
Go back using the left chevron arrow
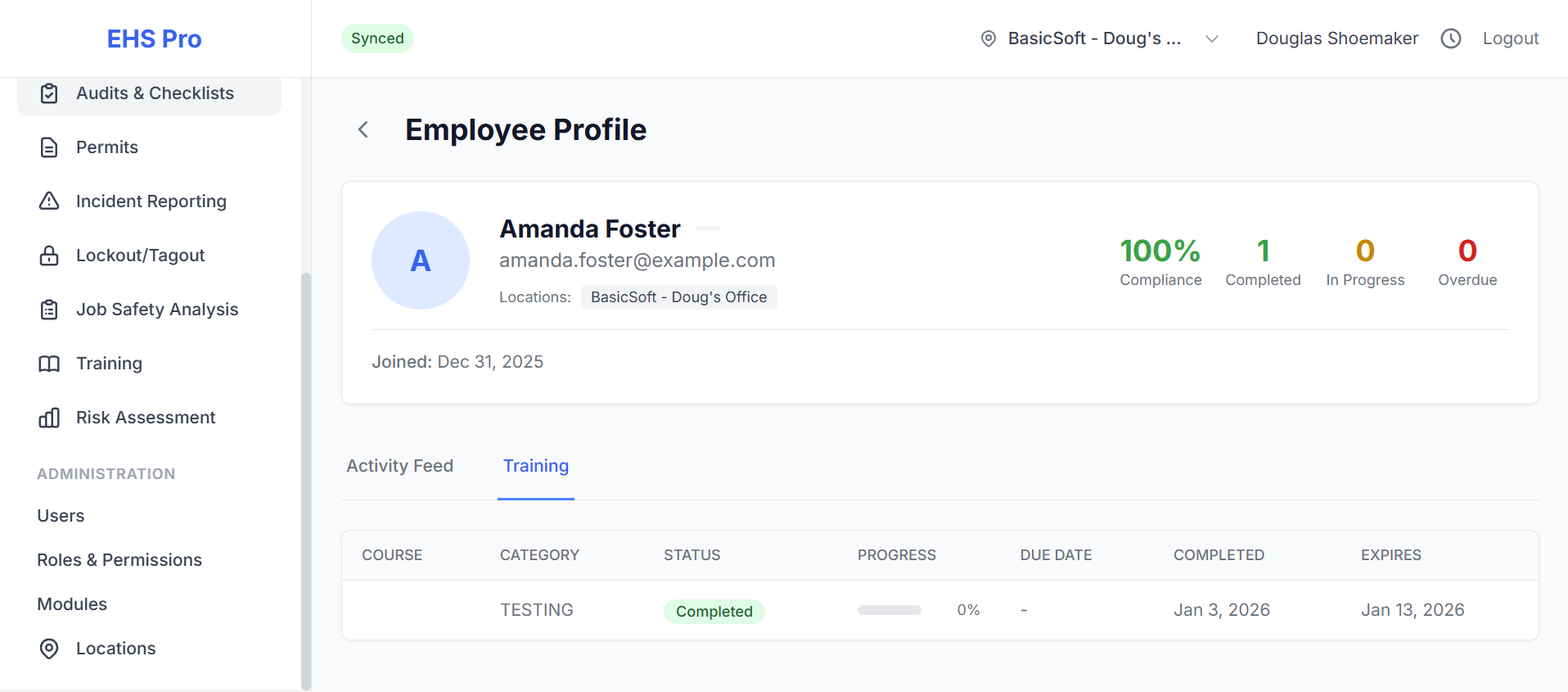coord(363,129)
